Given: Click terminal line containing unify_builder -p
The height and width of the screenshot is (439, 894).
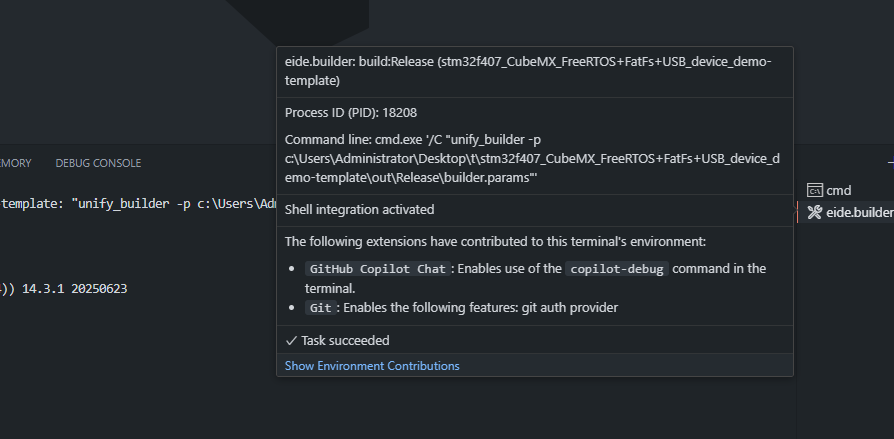Looking at the screenshot, I should [139, 204].
